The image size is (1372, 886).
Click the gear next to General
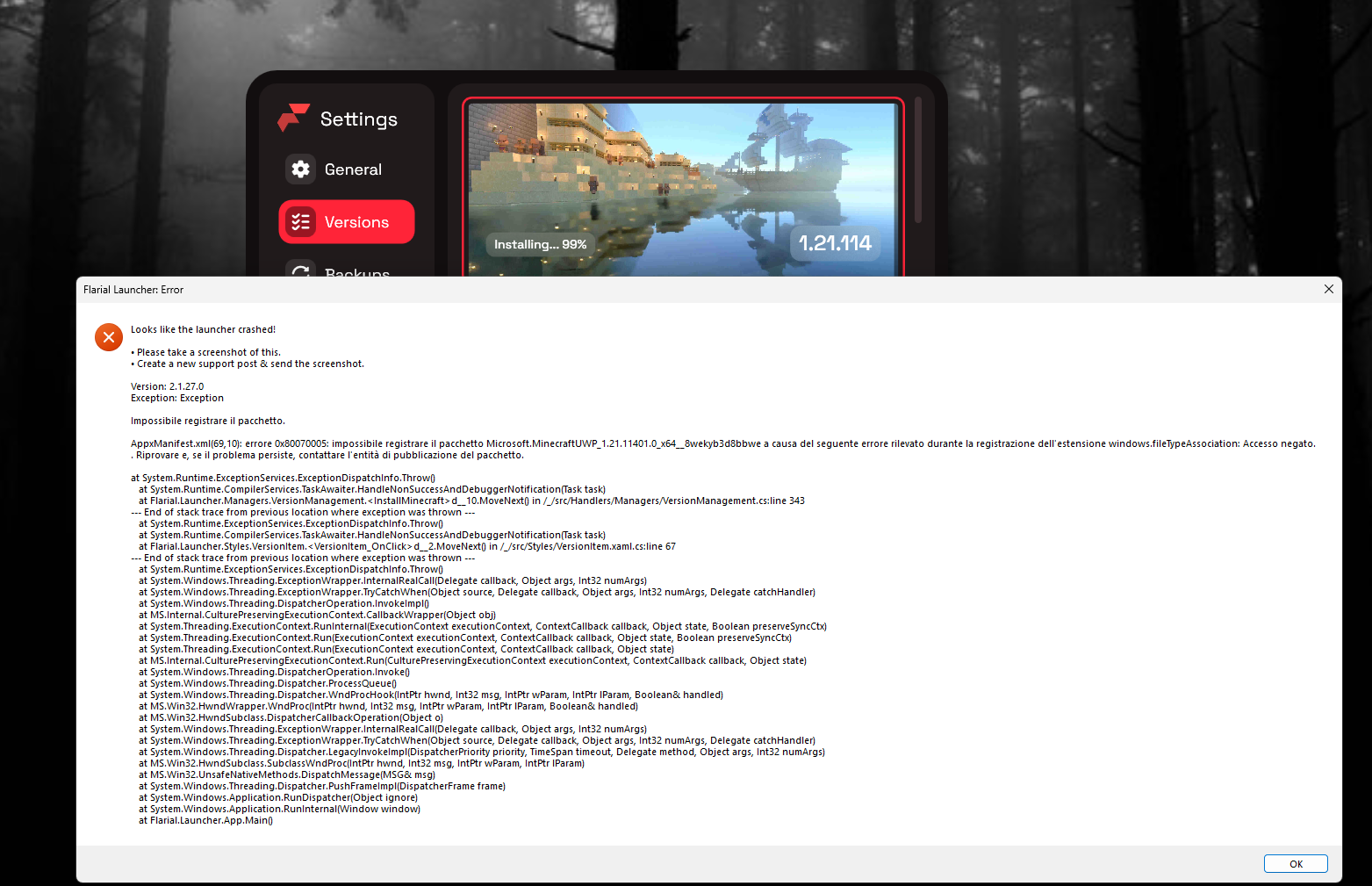301,169
